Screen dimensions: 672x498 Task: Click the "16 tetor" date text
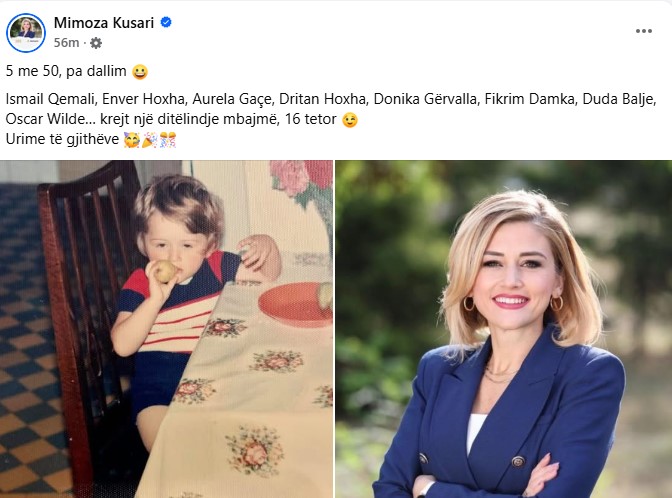pos(310,119)
